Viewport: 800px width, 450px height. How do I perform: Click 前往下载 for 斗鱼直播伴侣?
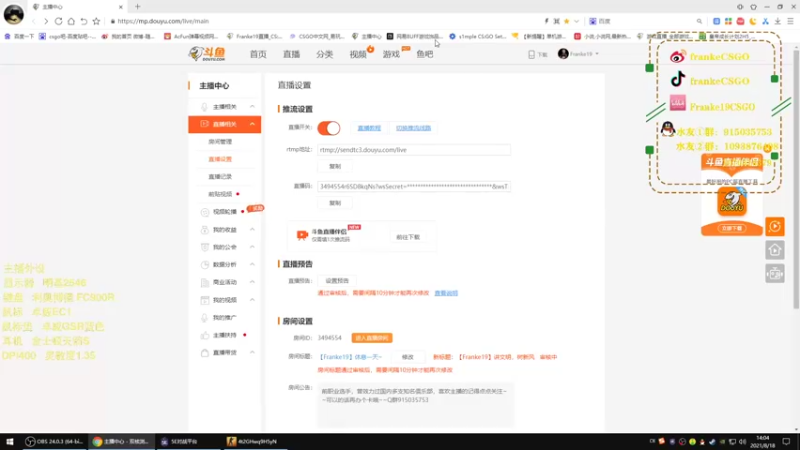click(408, 237)
